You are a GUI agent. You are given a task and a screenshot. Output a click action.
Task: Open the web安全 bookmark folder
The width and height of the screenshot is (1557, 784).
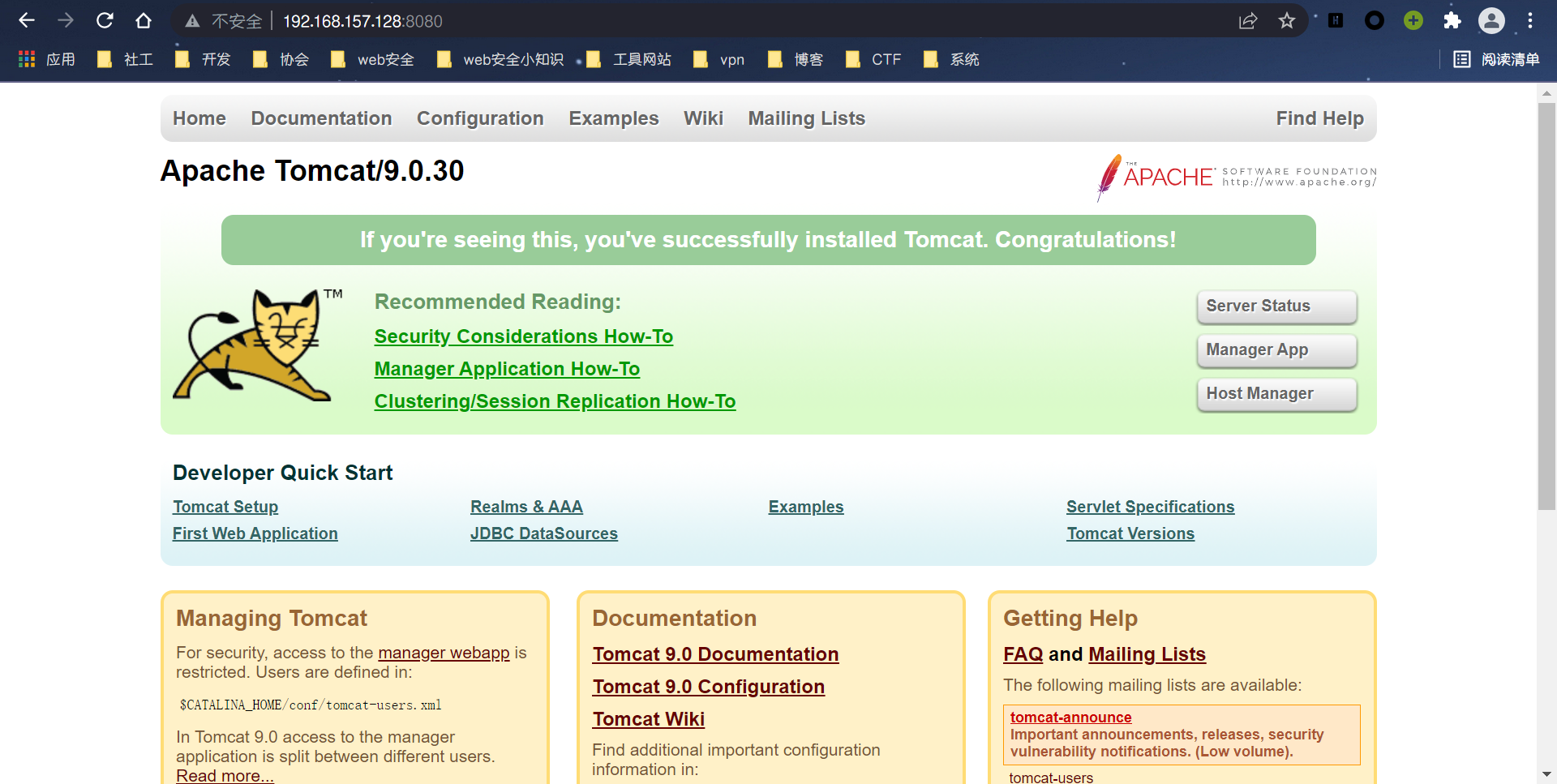tap(372, 59)
